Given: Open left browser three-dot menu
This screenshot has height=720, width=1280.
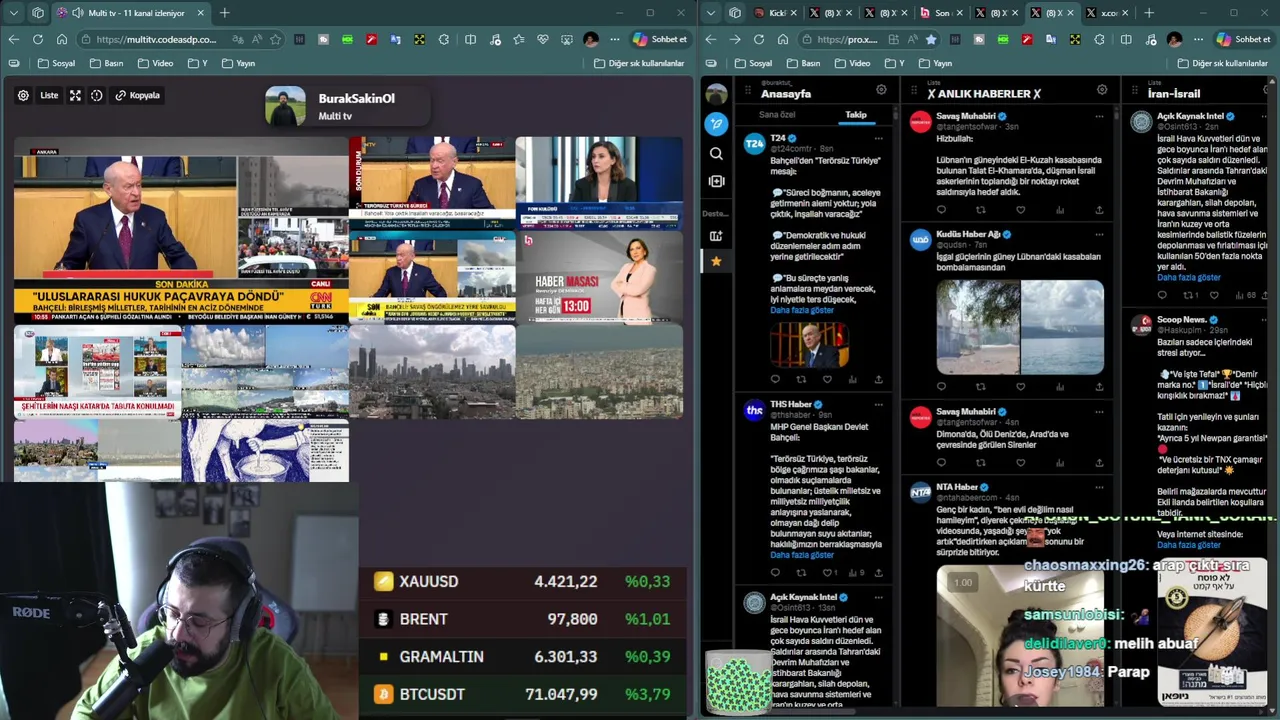Looking at the screenshot, I should click(x=615, y=39).
